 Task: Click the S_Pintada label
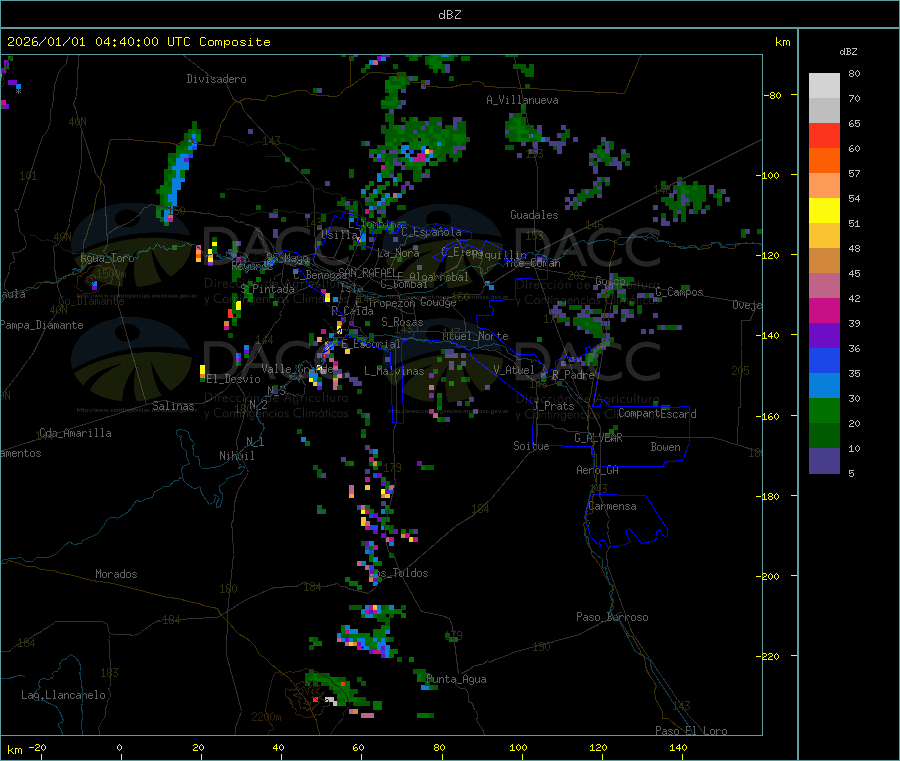click(267, 289)
